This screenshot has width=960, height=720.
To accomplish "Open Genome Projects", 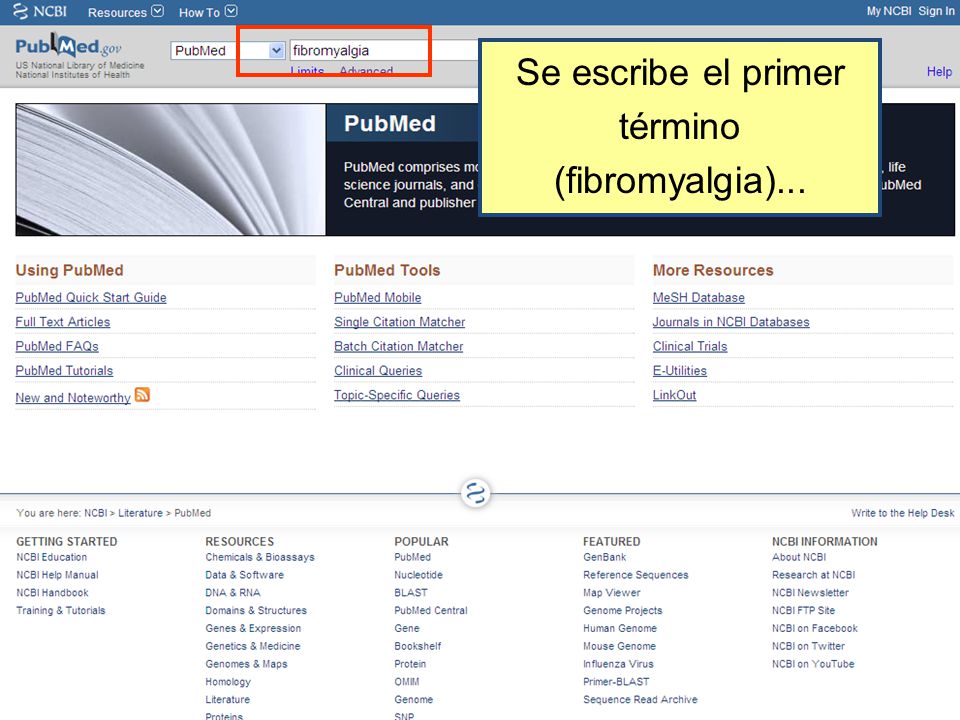I will pos(623,610).
